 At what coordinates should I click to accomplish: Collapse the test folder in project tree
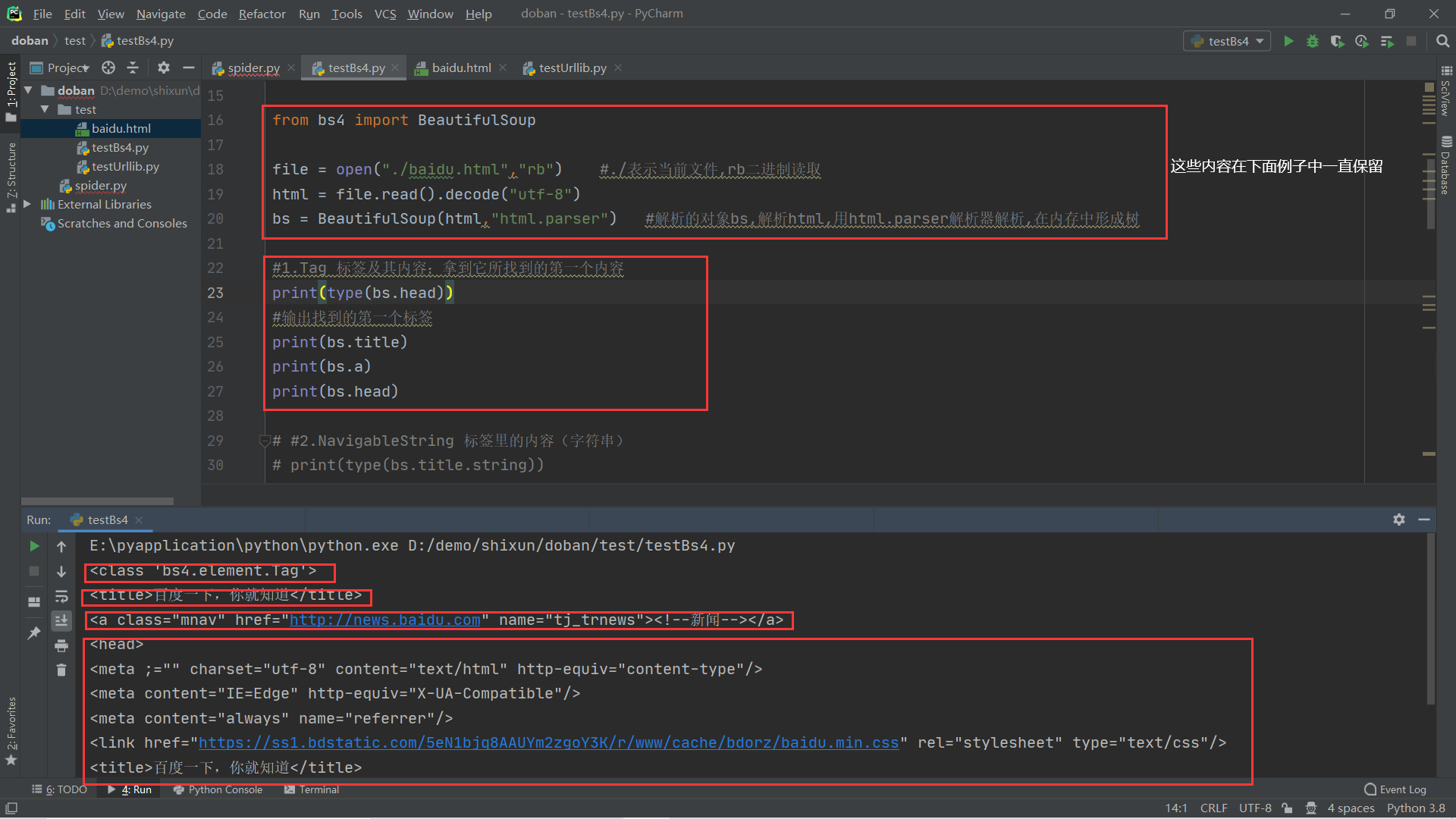point(45,109)
